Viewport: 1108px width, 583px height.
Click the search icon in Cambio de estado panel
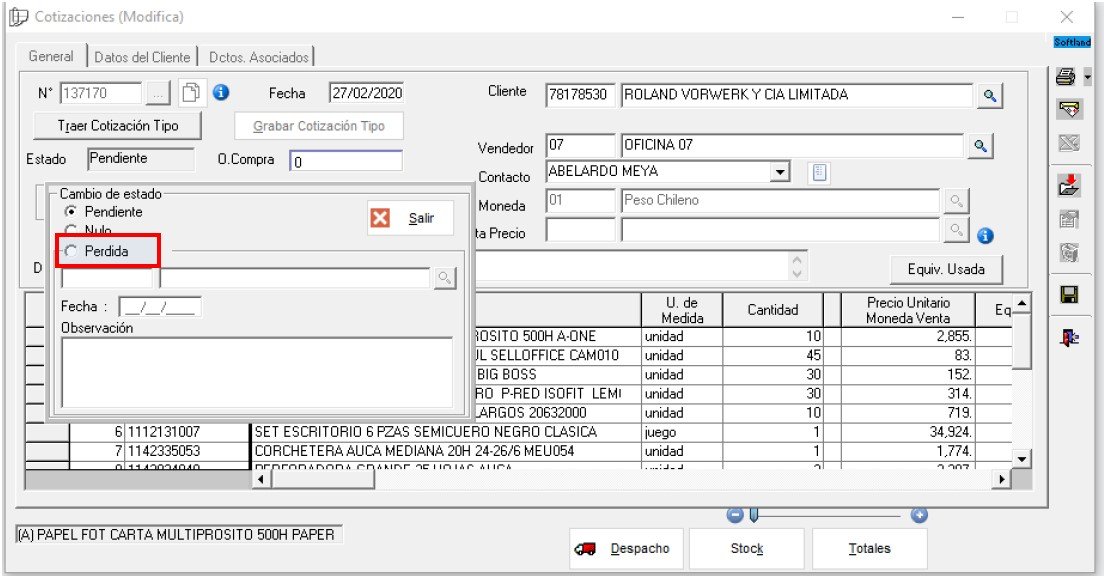coord(444,278)
